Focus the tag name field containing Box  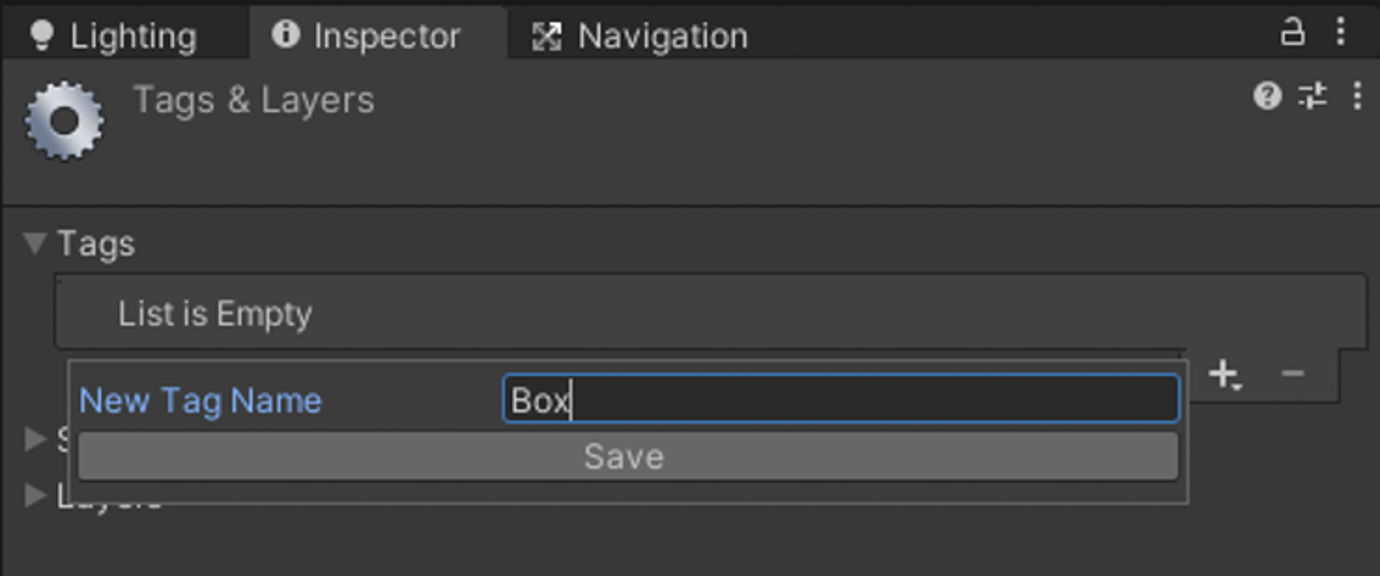click(x=841, y=399)
